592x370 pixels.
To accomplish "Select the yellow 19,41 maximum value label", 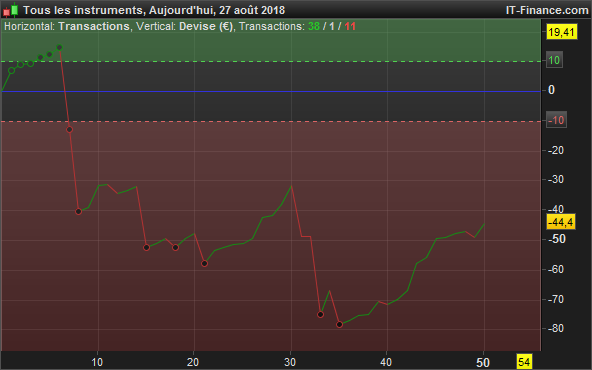I will coord(561,32).
